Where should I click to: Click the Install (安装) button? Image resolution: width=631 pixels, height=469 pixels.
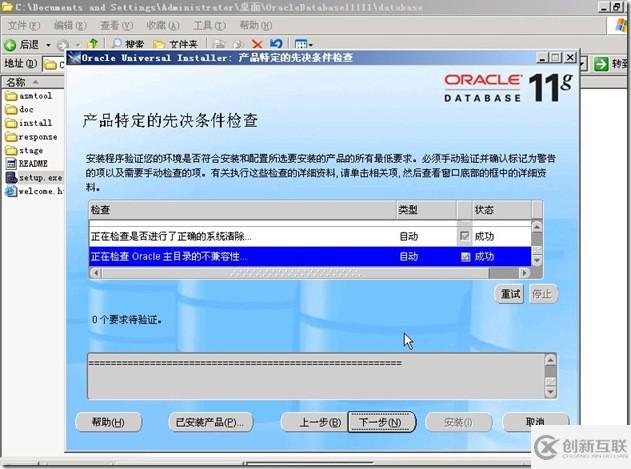(459, 422)
